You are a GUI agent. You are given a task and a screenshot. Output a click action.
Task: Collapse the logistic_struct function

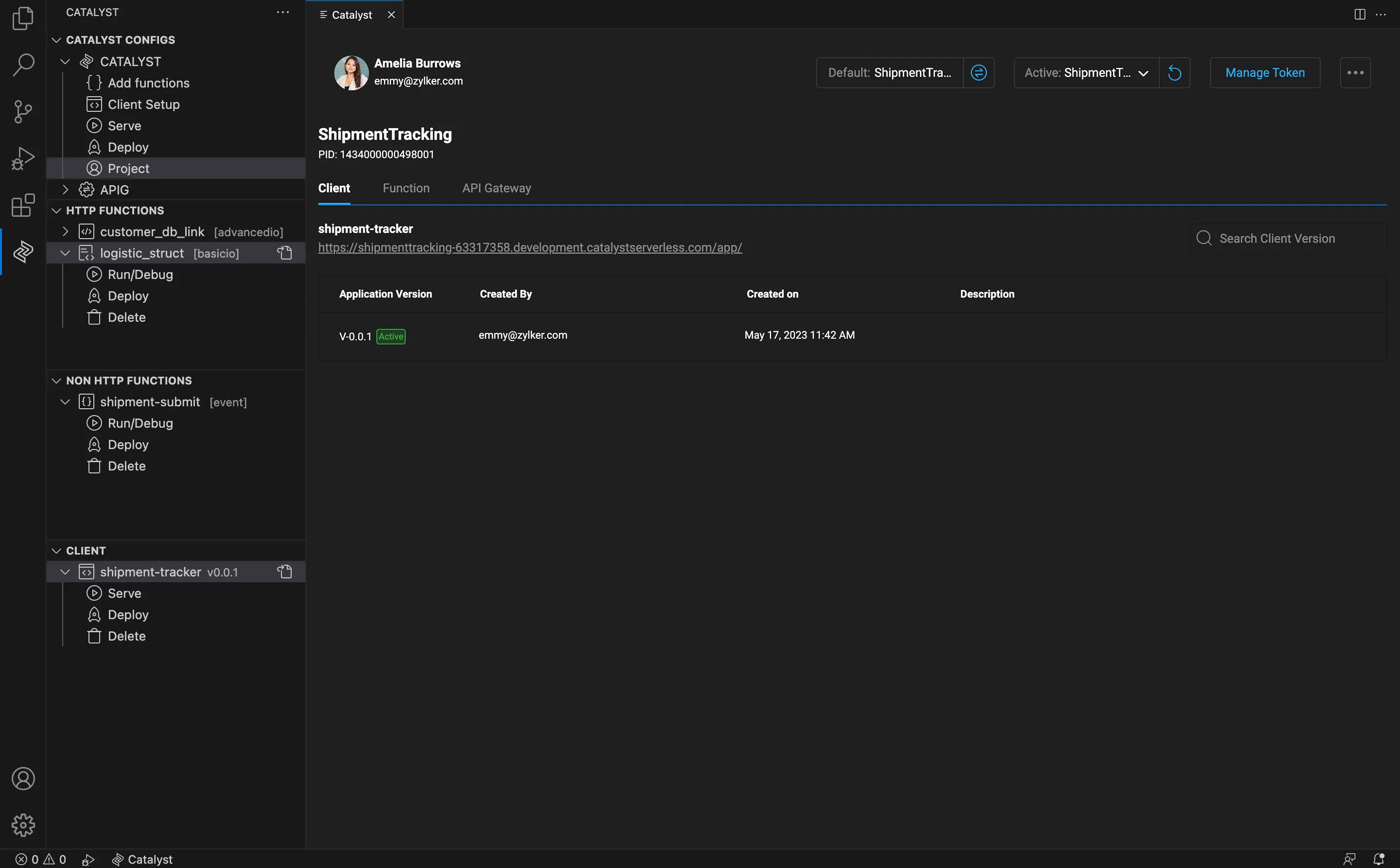(x=65, y=253)
